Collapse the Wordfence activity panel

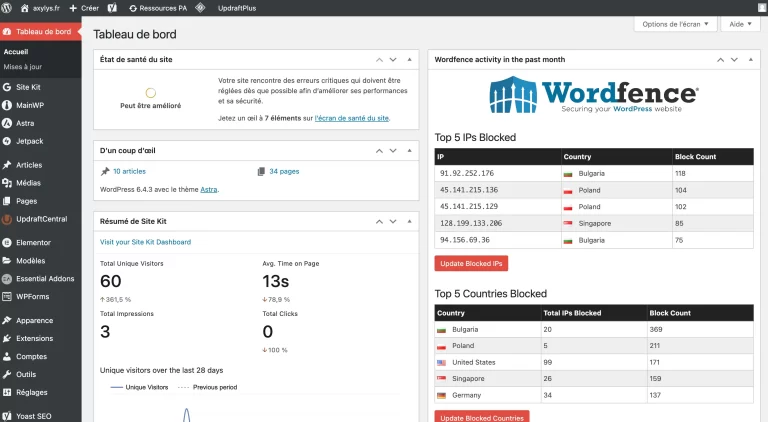pyautogui.click(x=751, y=60)
